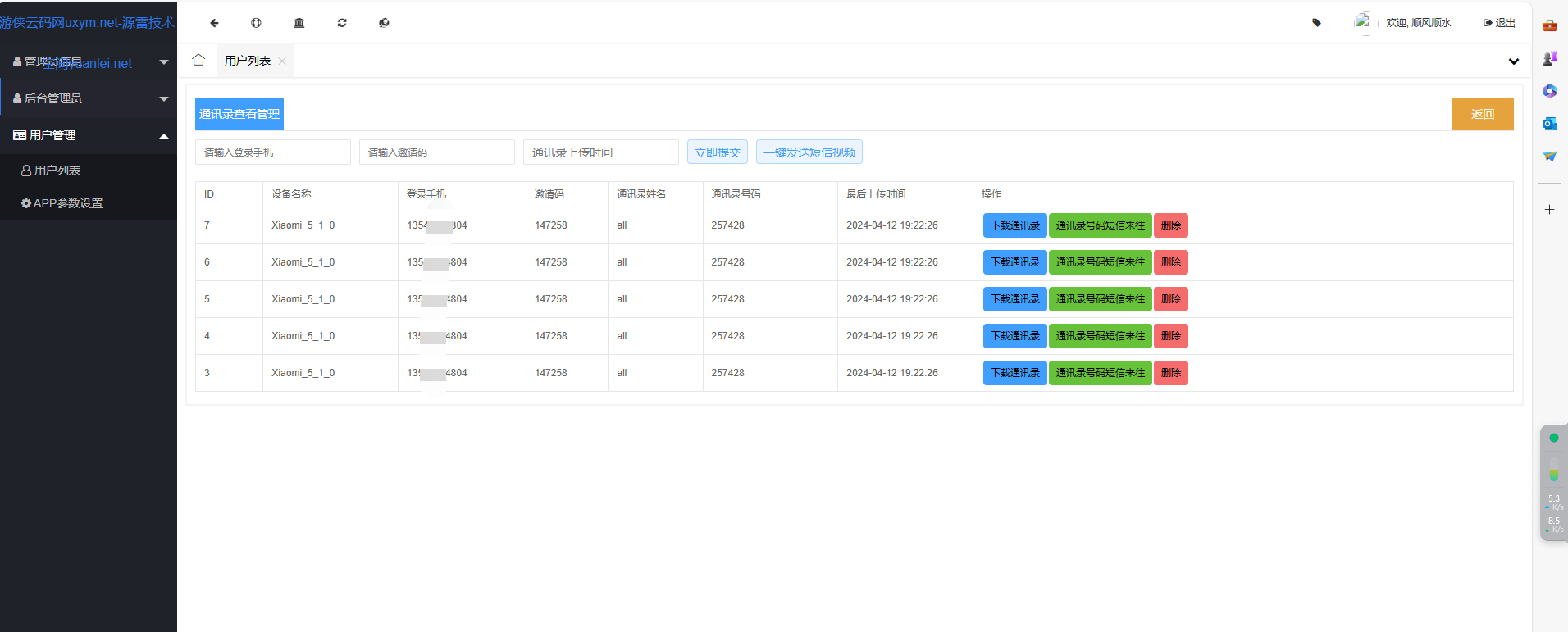The image size is (1568, 632).
Task: Click the tag icon near user avatar
Action: (x=1317, y=23)
